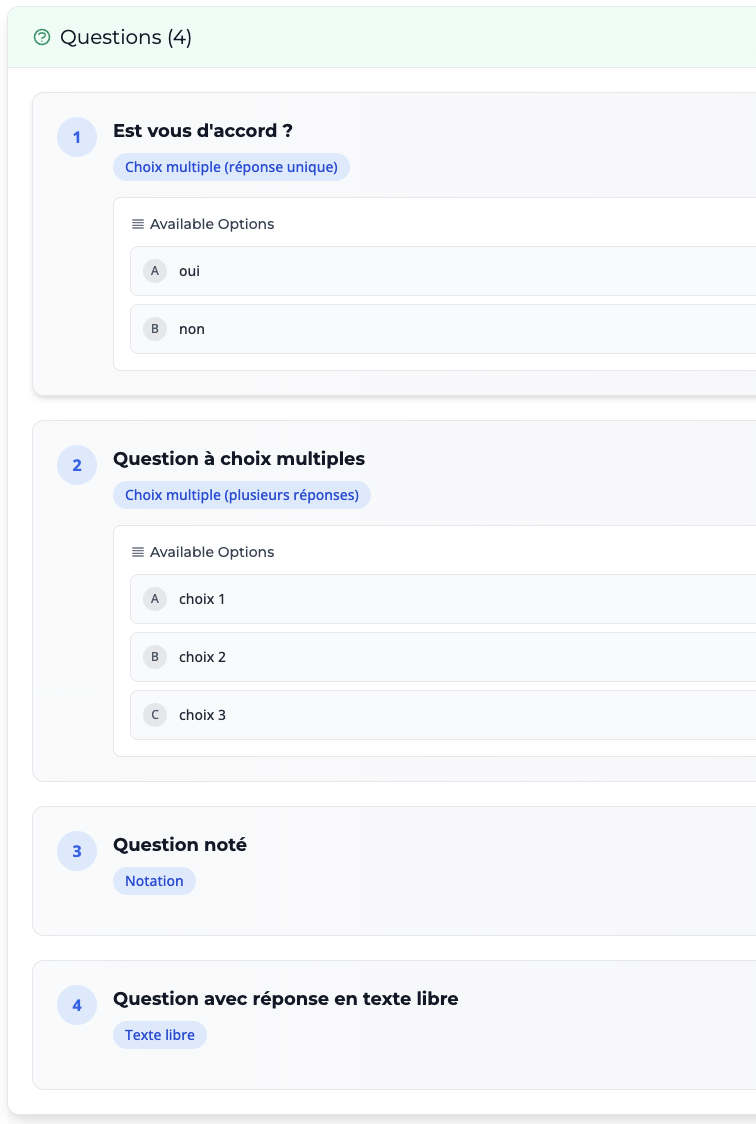Viewport: 756px width, 1124px height.
Task: Click the number 2 question badge
Action: coord(77,465)
